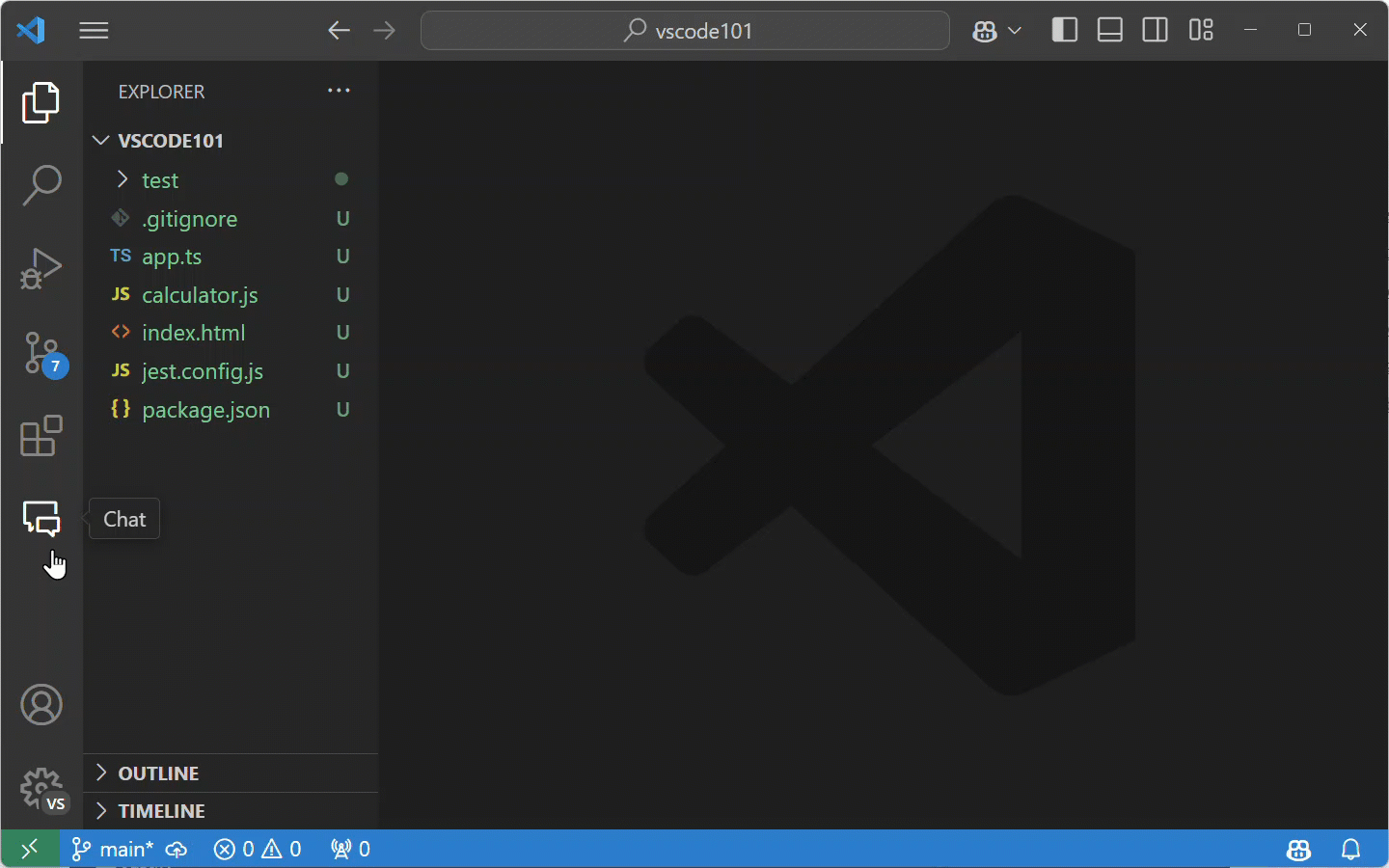Click the vscode101 command center search box
Image resolution: width=1389 pixels, height=868 pixels.
685,31
